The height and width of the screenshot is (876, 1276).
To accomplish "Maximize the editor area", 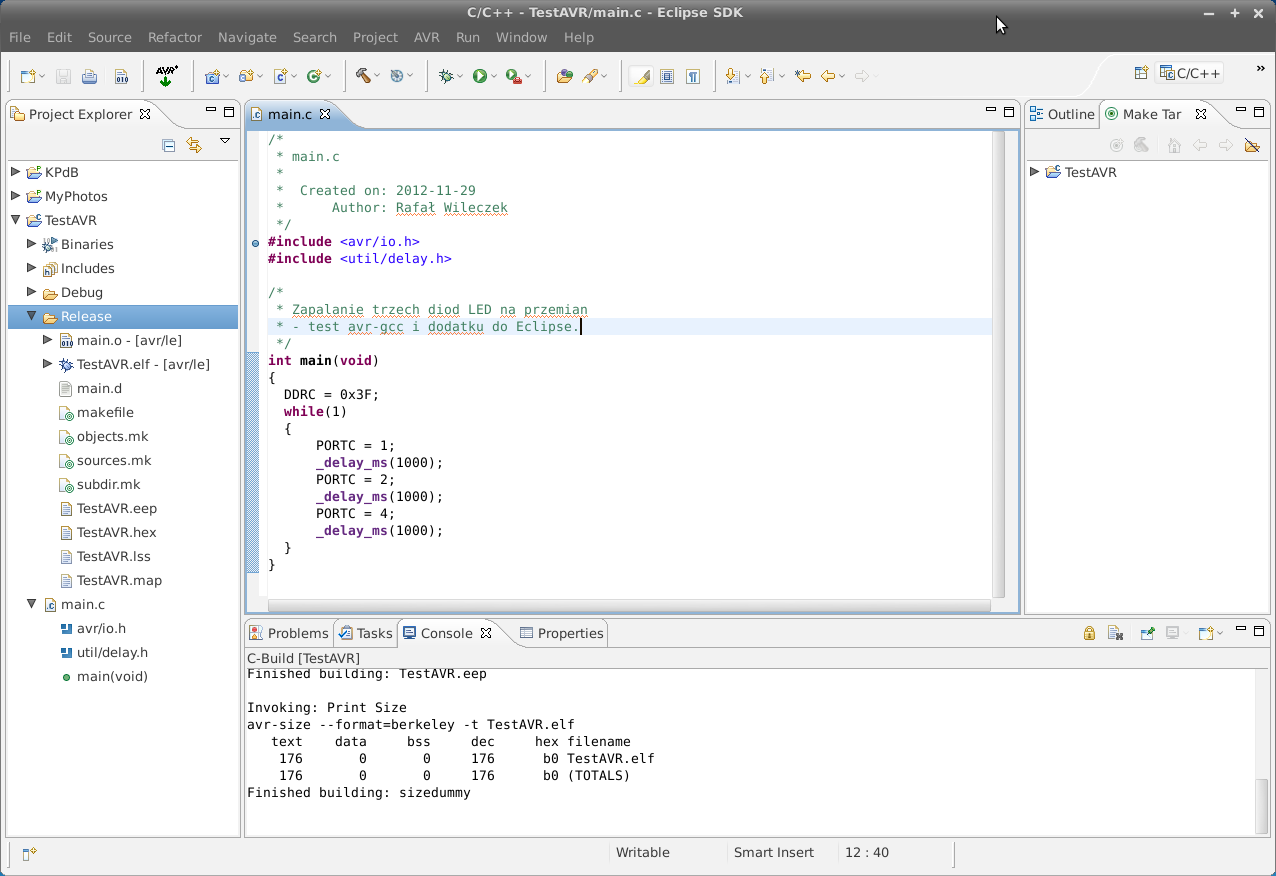I will point(1010,111).
